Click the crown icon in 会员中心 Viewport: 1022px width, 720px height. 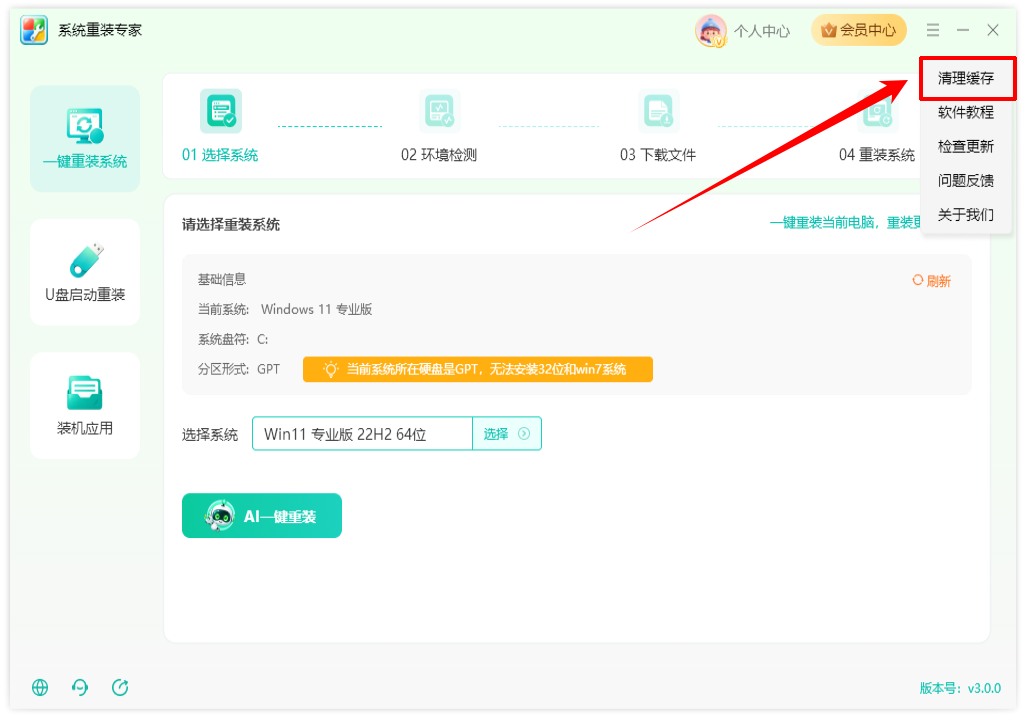tap(828, 30)
